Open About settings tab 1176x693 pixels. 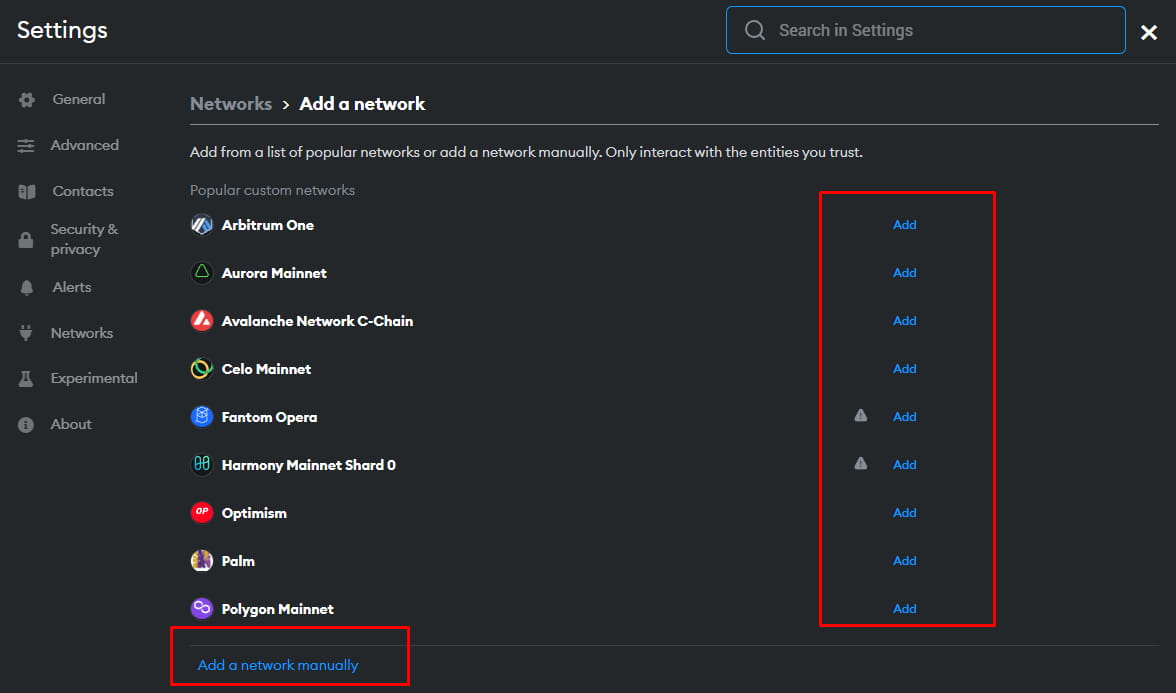71,424
